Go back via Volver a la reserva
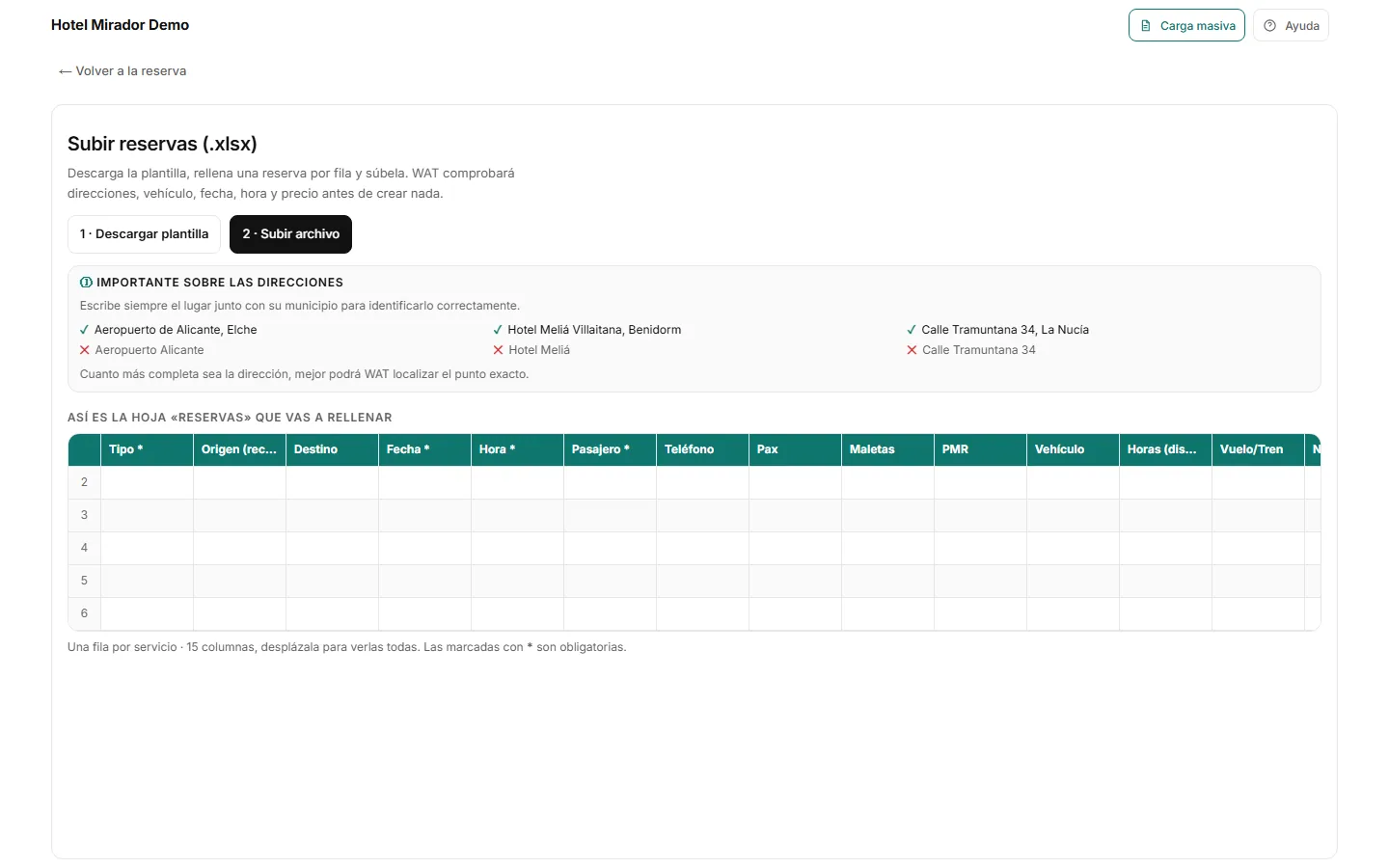This screenshot has height=868, width=1389. pyautogui.click(x=122, y=71)
